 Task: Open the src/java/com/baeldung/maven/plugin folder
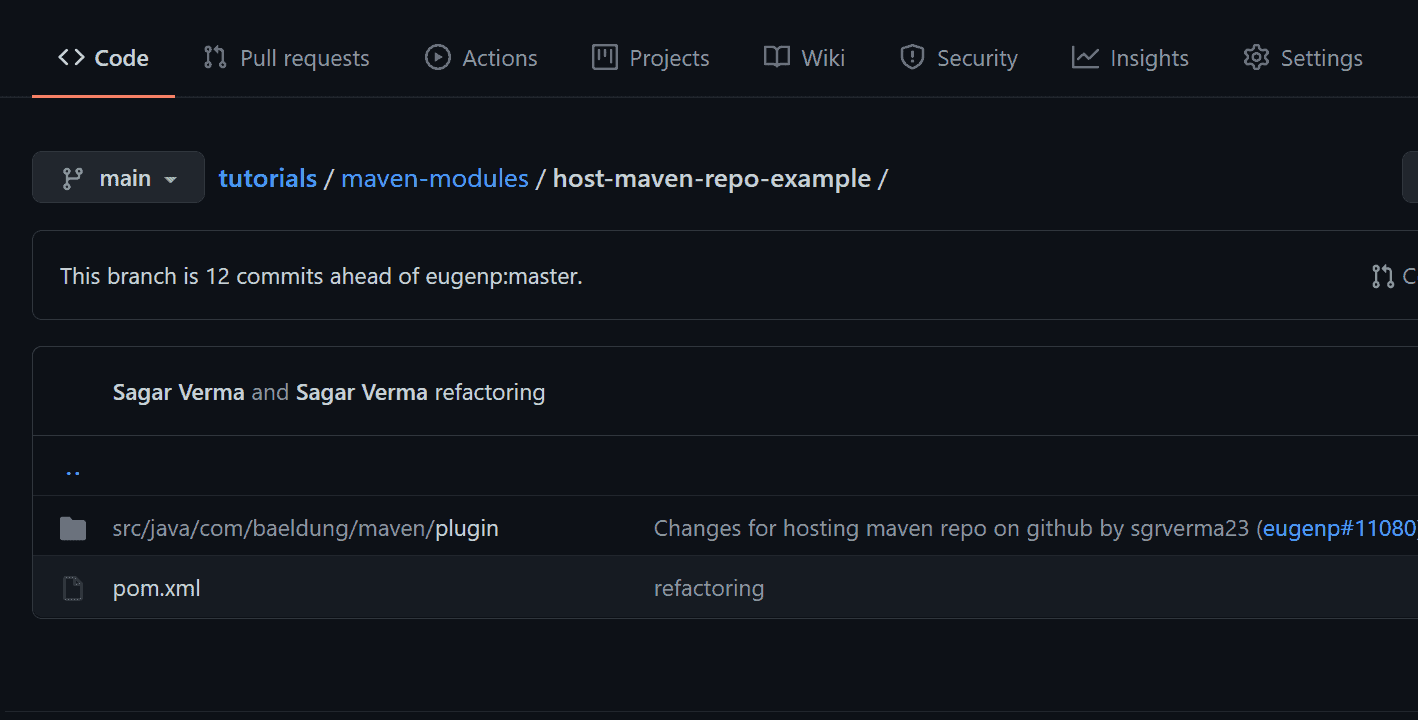coord(306,528)
